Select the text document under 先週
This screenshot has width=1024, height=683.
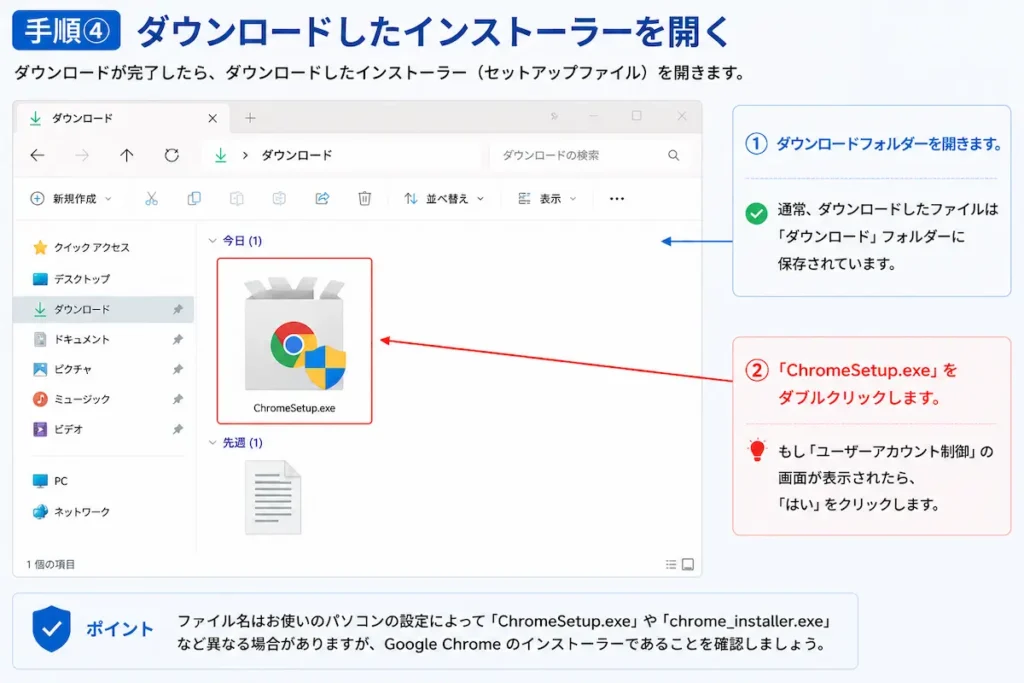pyautogui.click(x=273, y=498)
